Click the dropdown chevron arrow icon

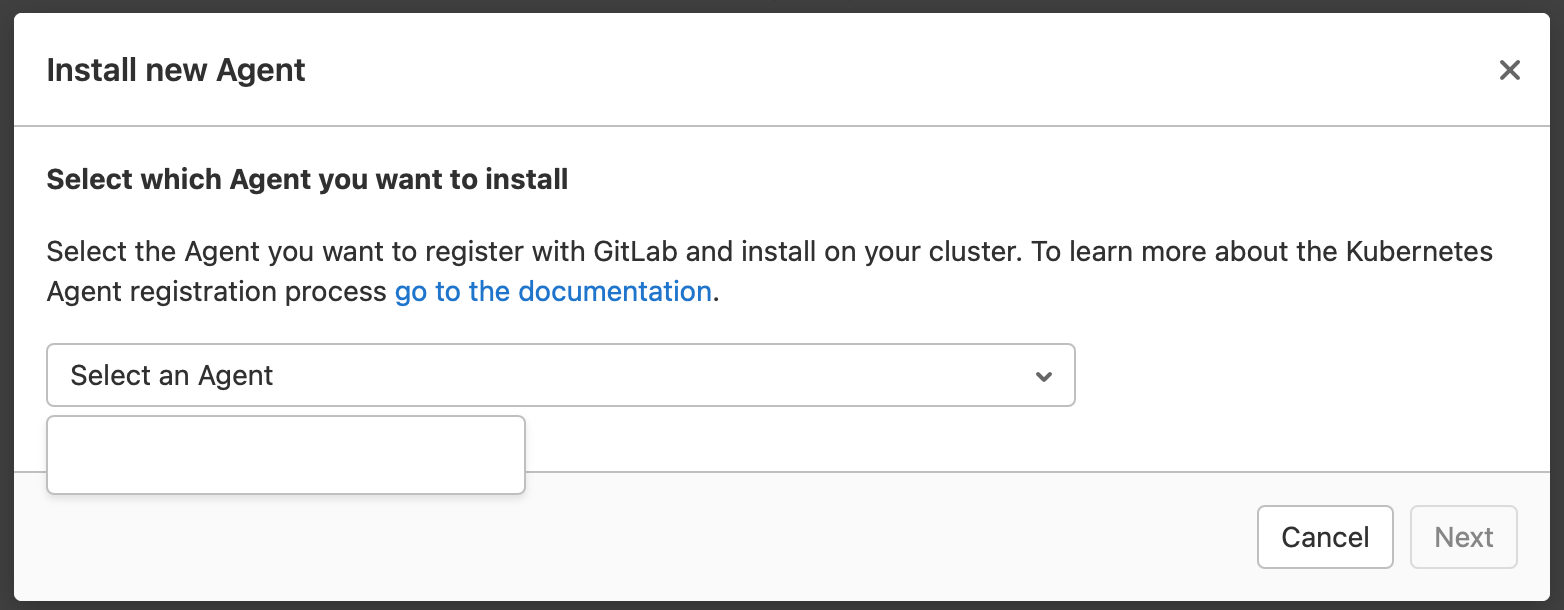pyautogui.click(x=1043, y=376)
